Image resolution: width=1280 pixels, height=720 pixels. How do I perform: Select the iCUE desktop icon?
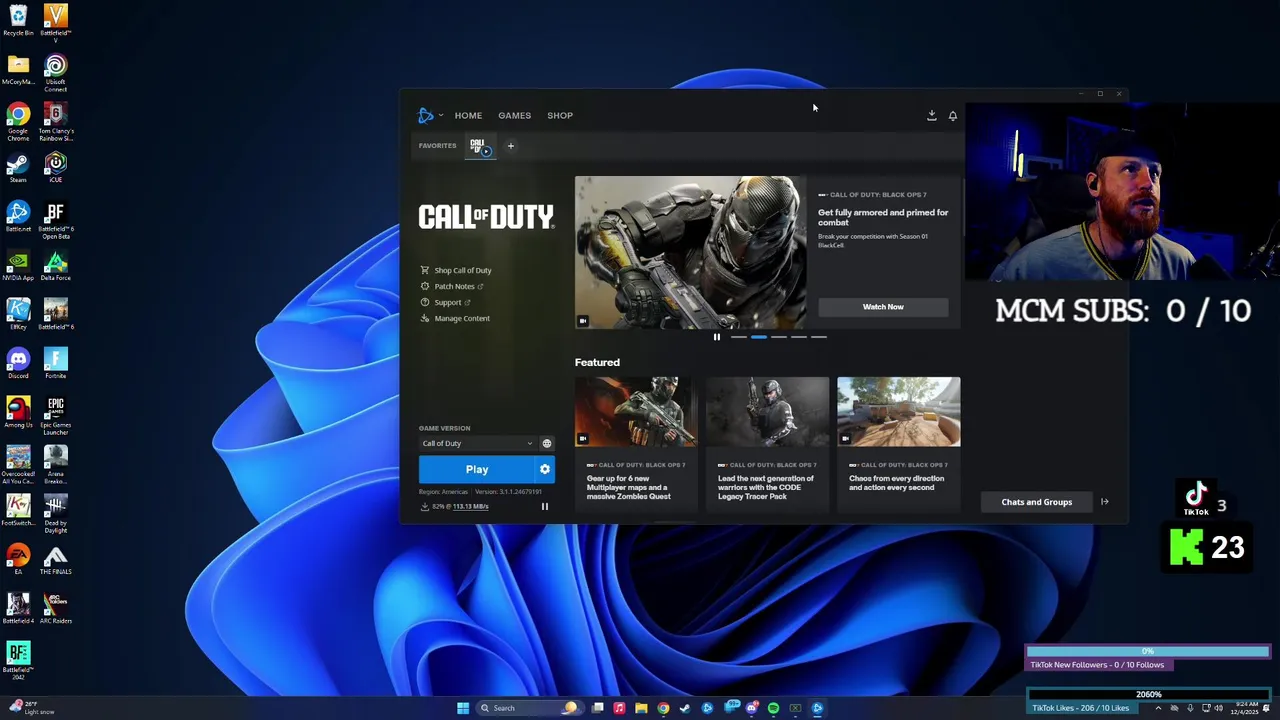[x=55, y=167]
